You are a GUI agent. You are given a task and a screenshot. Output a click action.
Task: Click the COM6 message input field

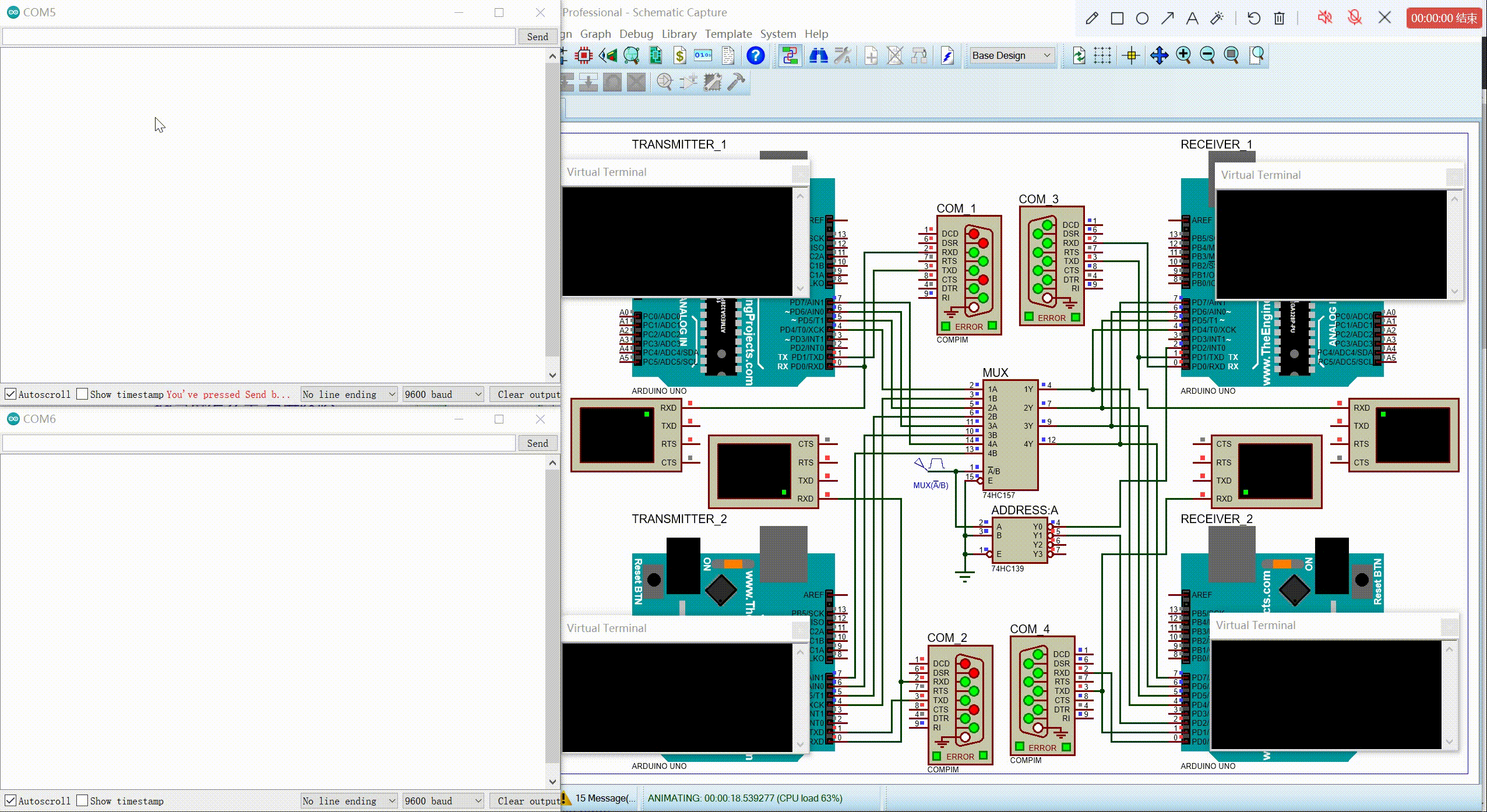point(259,443)
